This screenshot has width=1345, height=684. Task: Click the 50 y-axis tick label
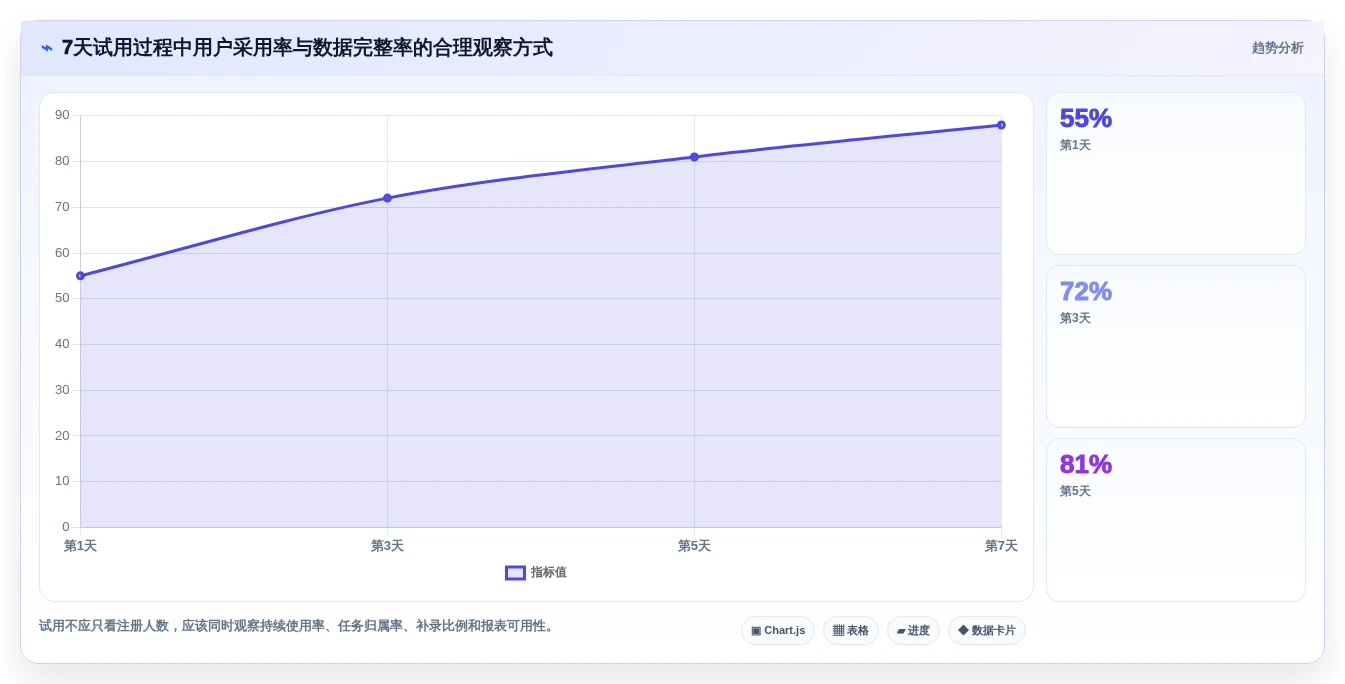coord(62,298)
